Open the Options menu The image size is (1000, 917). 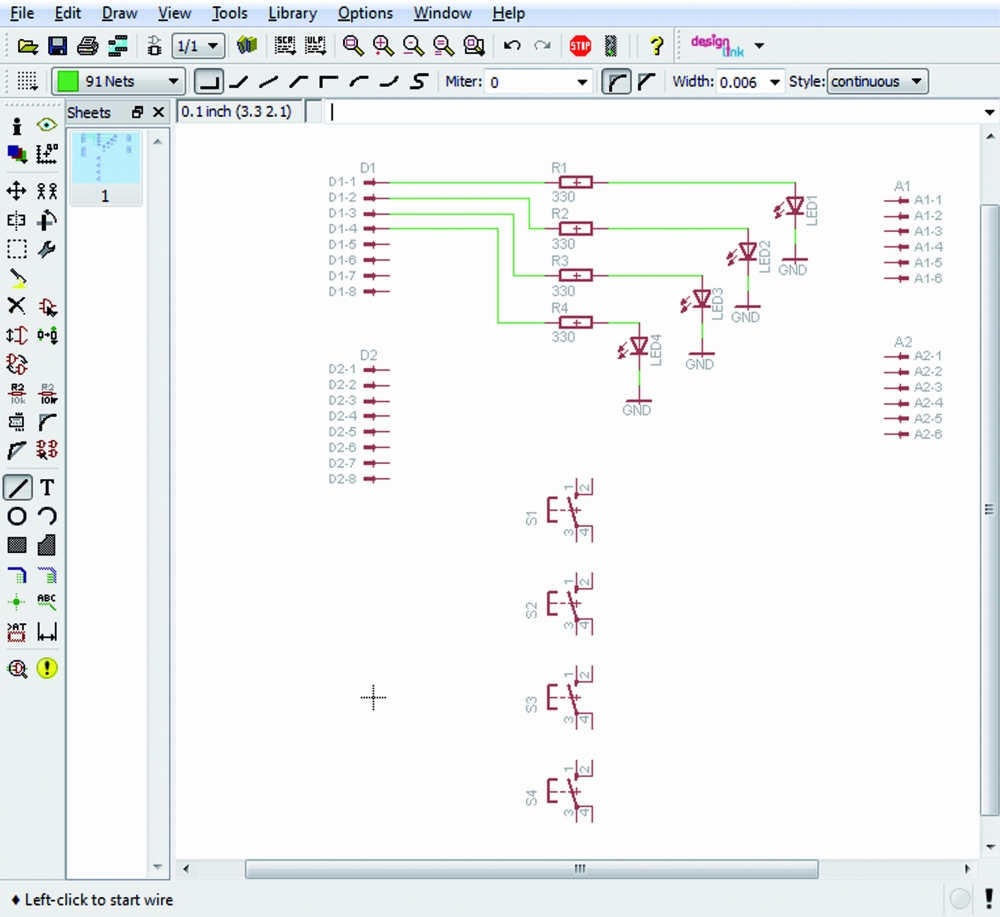(x=365, y=13)
